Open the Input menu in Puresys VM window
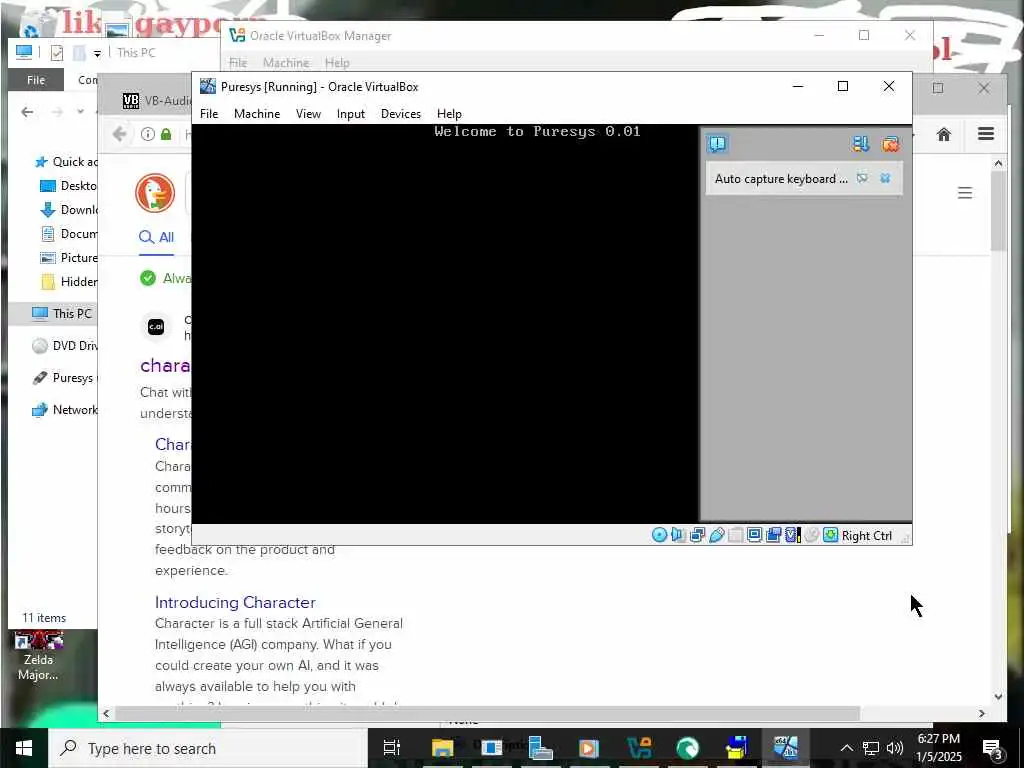The width and height of the screenshot is (1024, 768). (351, 114)
